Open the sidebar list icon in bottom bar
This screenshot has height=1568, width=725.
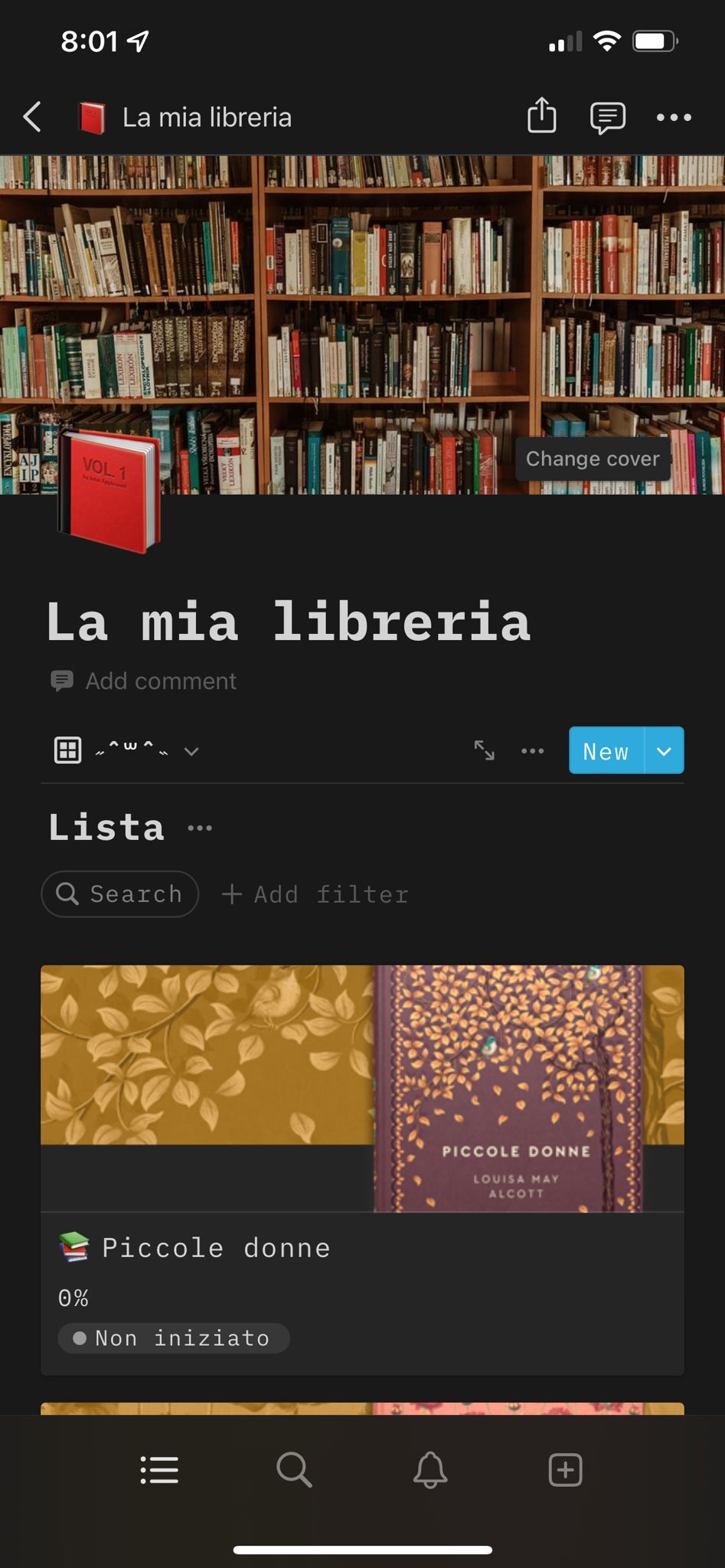[159, 1470]
